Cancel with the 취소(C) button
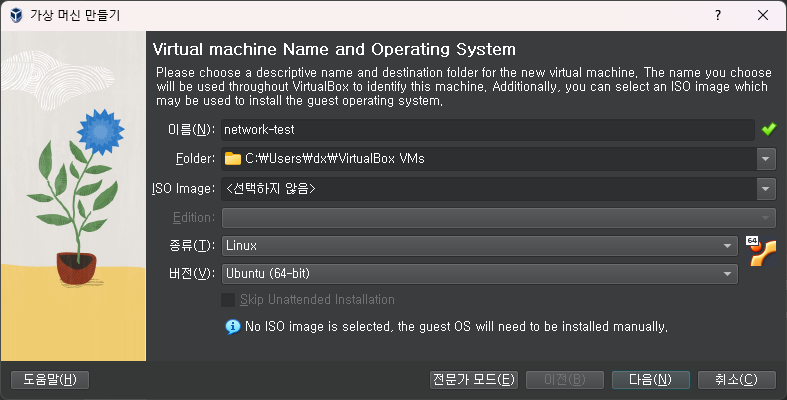Screen dimensions: 787x400 click(737, 379)
